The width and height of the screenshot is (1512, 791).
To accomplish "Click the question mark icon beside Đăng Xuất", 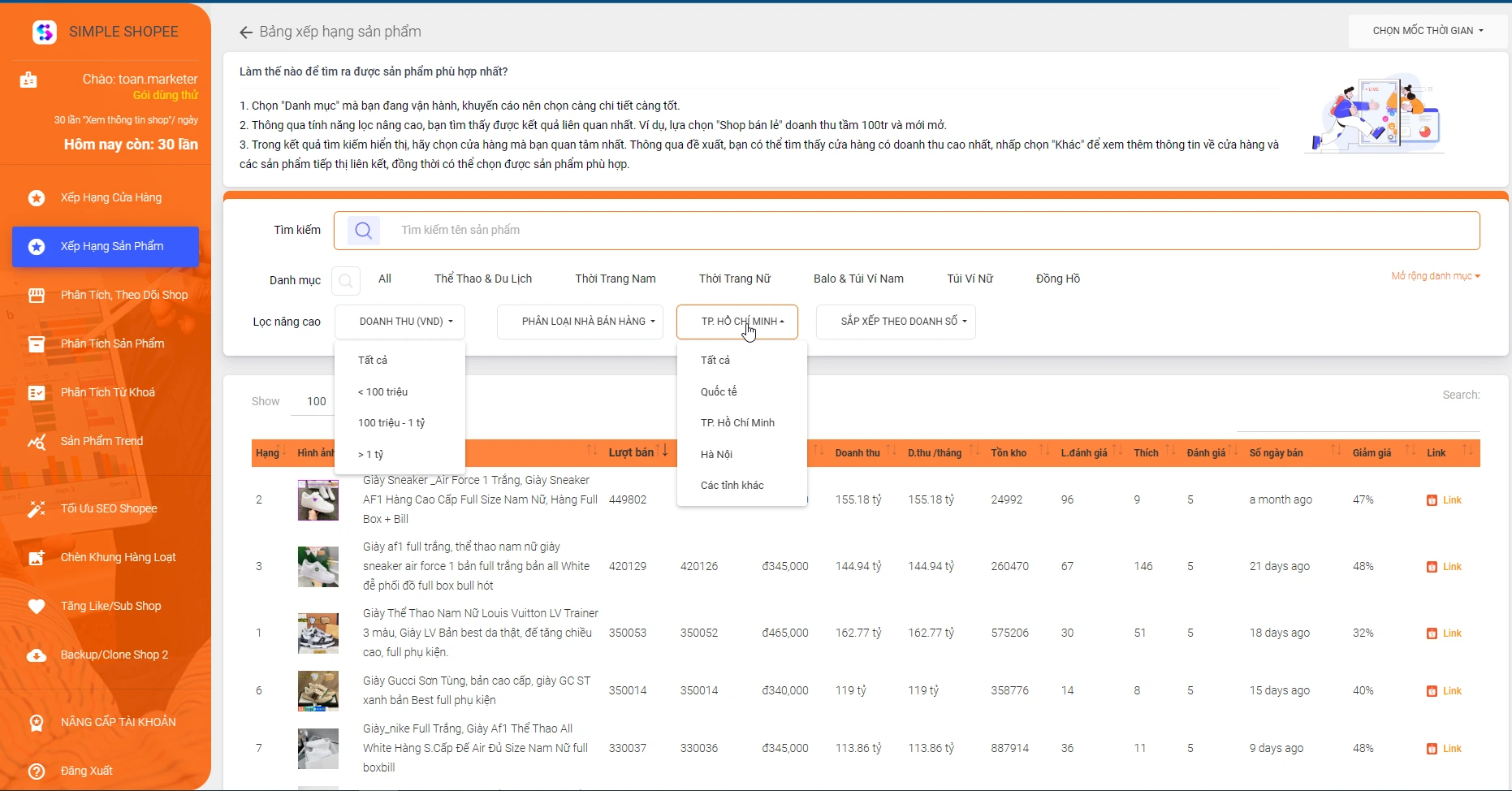I will [37, 771].
